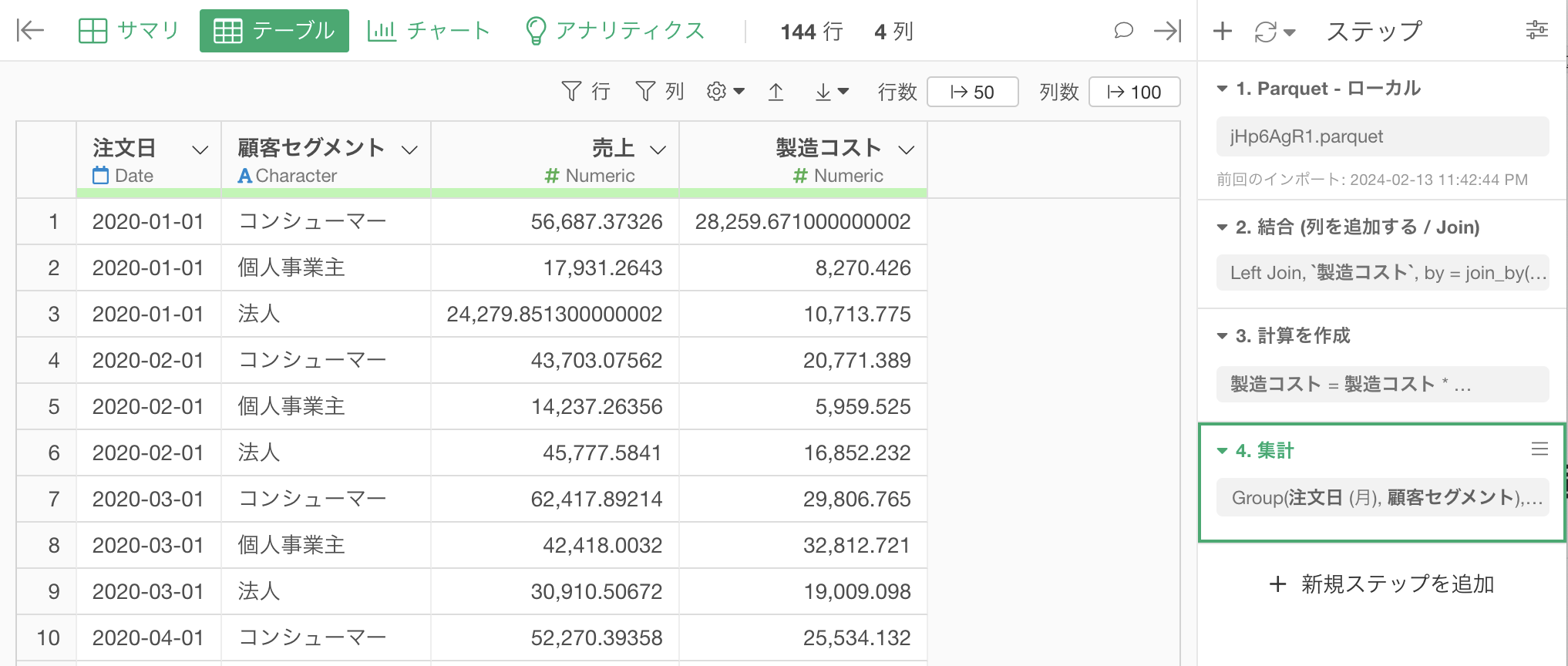Open the 製造コスト column menu

point(907,150)
